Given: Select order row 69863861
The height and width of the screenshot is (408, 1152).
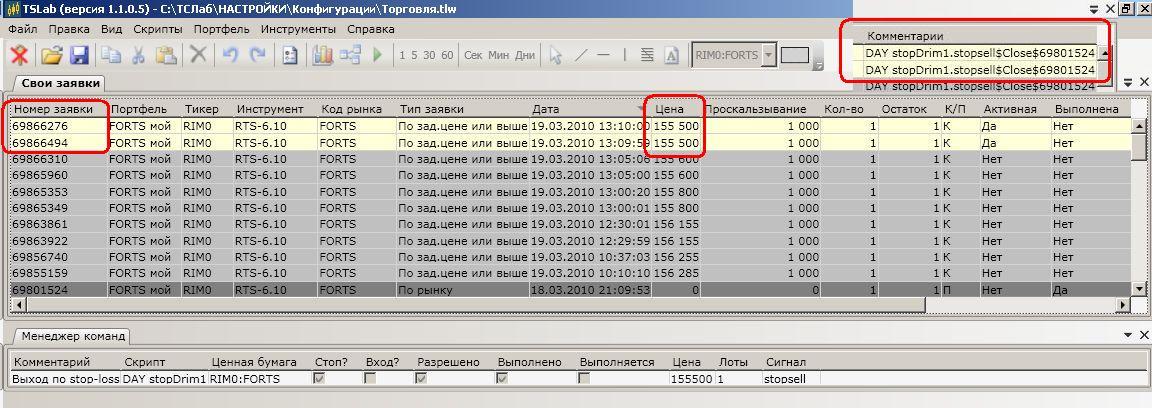Looking at the screenshot, I should 571,224.
